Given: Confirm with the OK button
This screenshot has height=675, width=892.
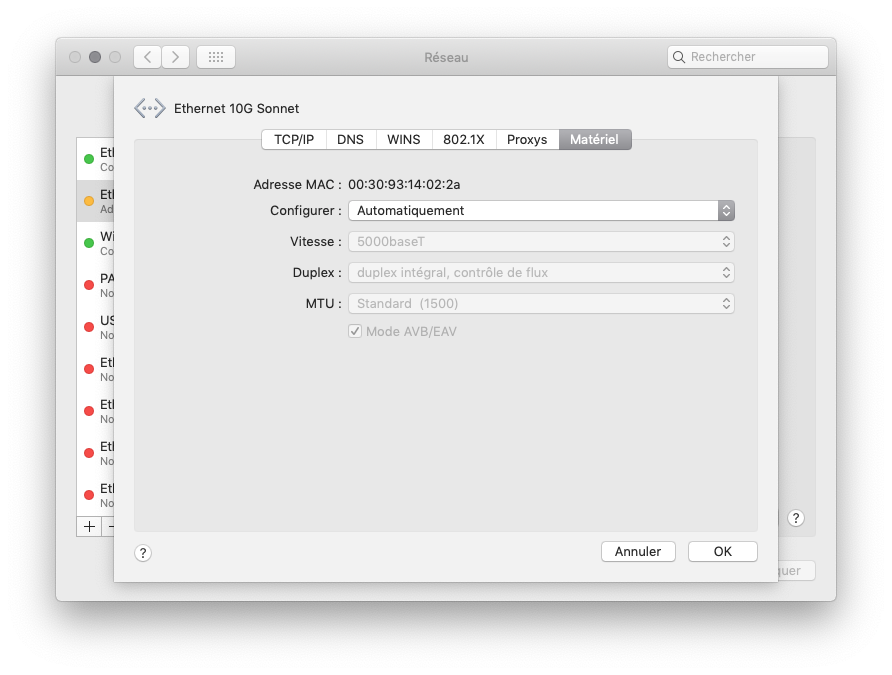Looking at the screenshot, I should (x=722, y=552).
